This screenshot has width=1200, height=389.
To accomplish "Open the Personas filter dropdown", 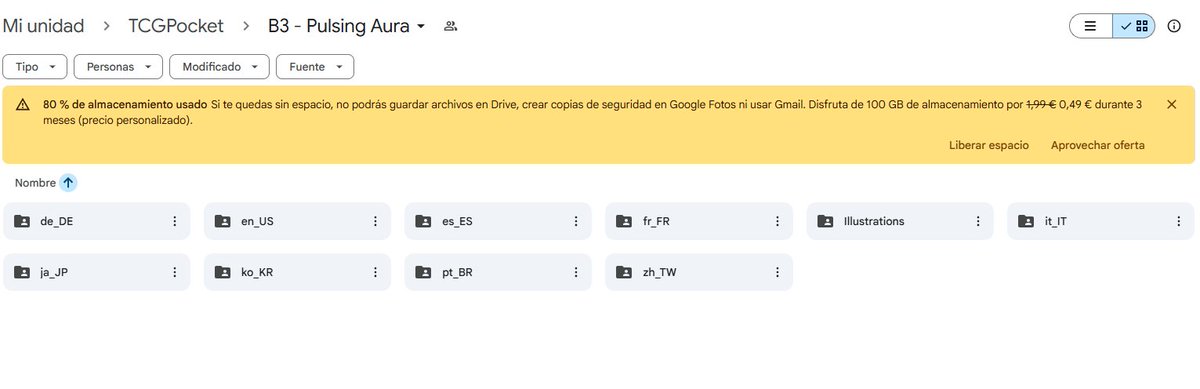I will 118,66.
